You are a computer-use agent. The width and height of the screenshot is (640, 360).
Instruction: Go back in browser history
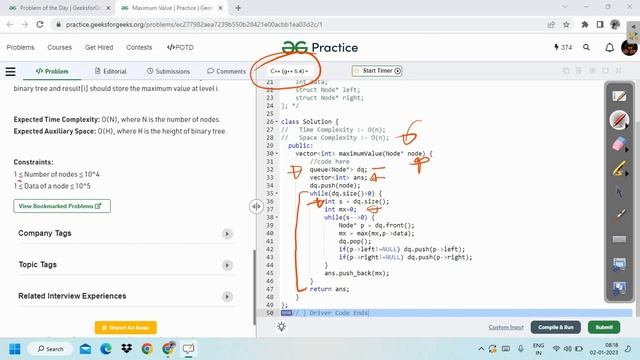click(10, 24)
